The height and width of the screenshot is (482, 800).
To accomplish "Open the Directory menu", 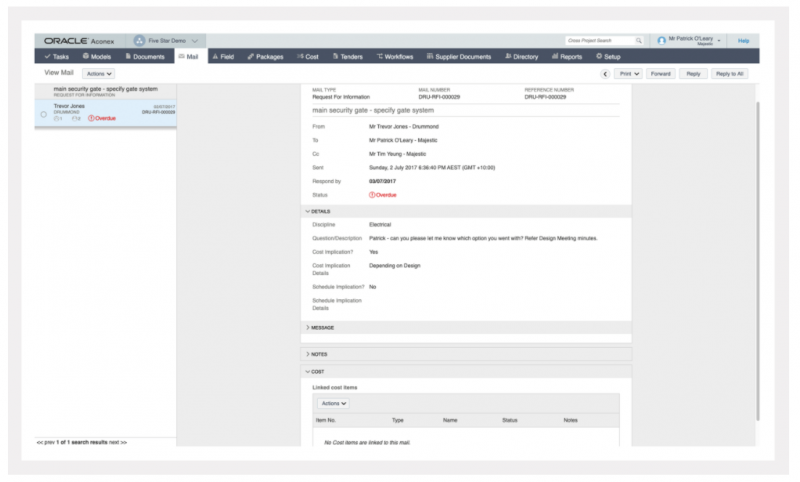I will click(x=521, y=57).
